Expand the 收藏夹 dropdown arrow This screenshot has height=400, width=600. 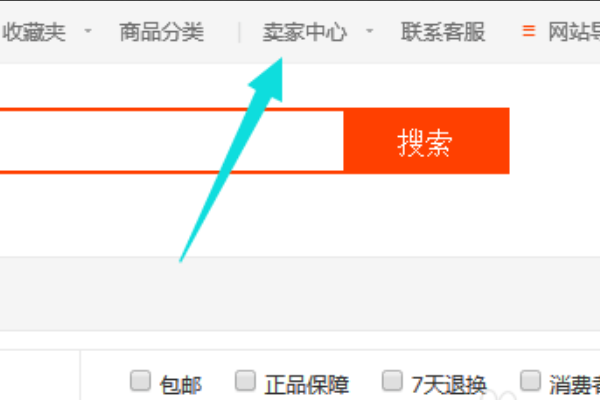88,31
